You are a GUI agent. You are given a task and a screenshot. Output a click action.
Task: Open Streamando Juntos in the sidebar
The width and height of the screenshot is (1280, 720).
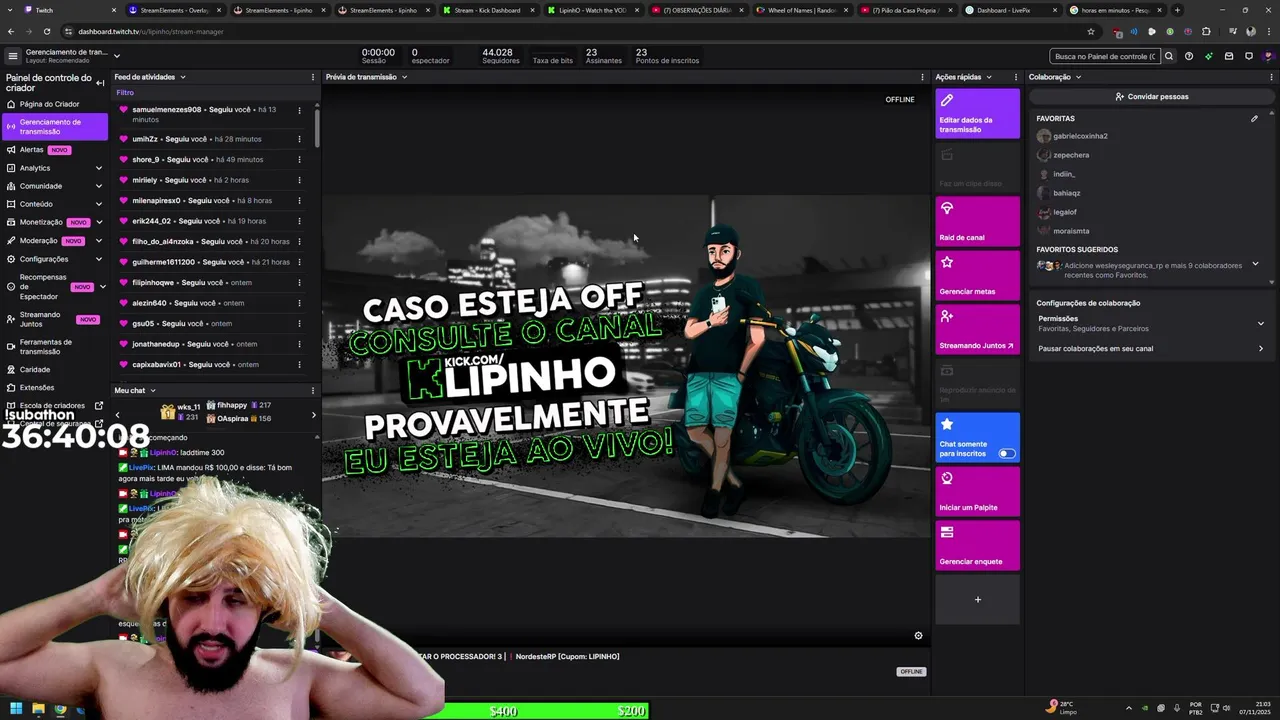click(55, 319)
